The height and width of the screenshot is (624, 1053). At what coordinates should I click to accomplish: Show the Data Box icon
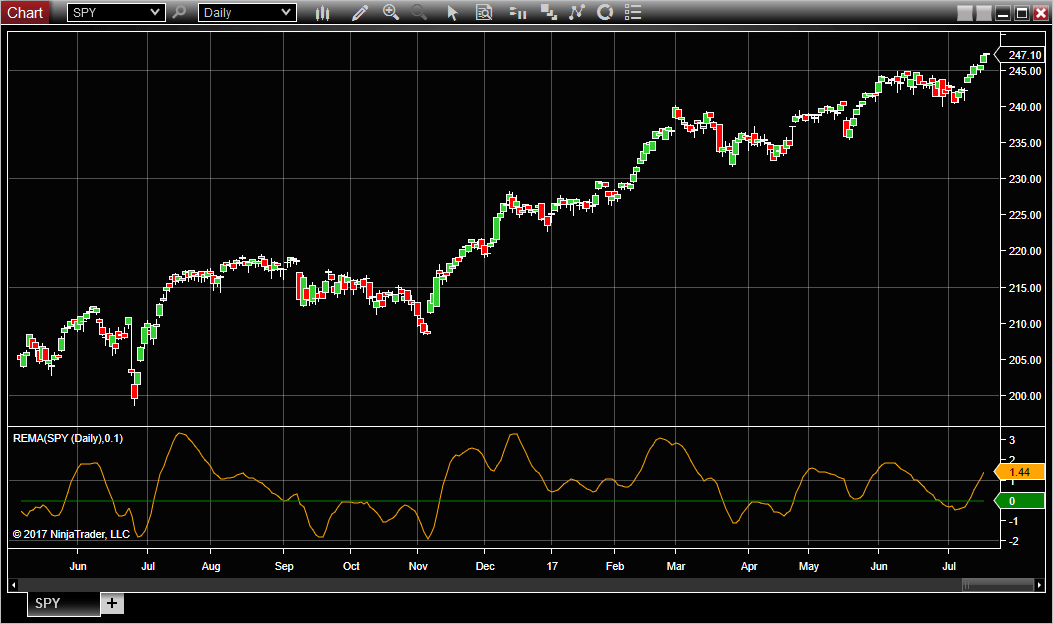pyautogui.click(x=484, y=13)
